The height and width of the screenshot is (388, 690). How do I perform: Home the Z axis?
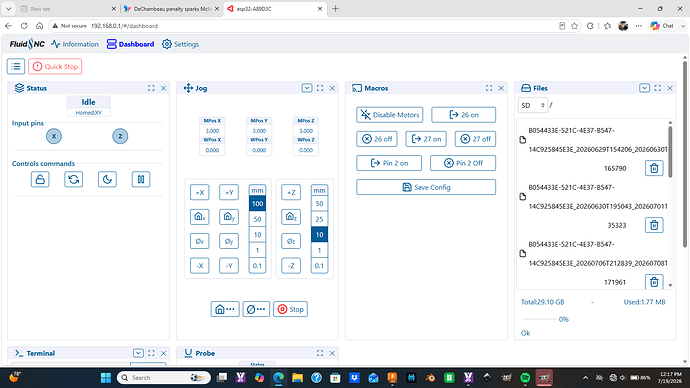tap(291, 216)
